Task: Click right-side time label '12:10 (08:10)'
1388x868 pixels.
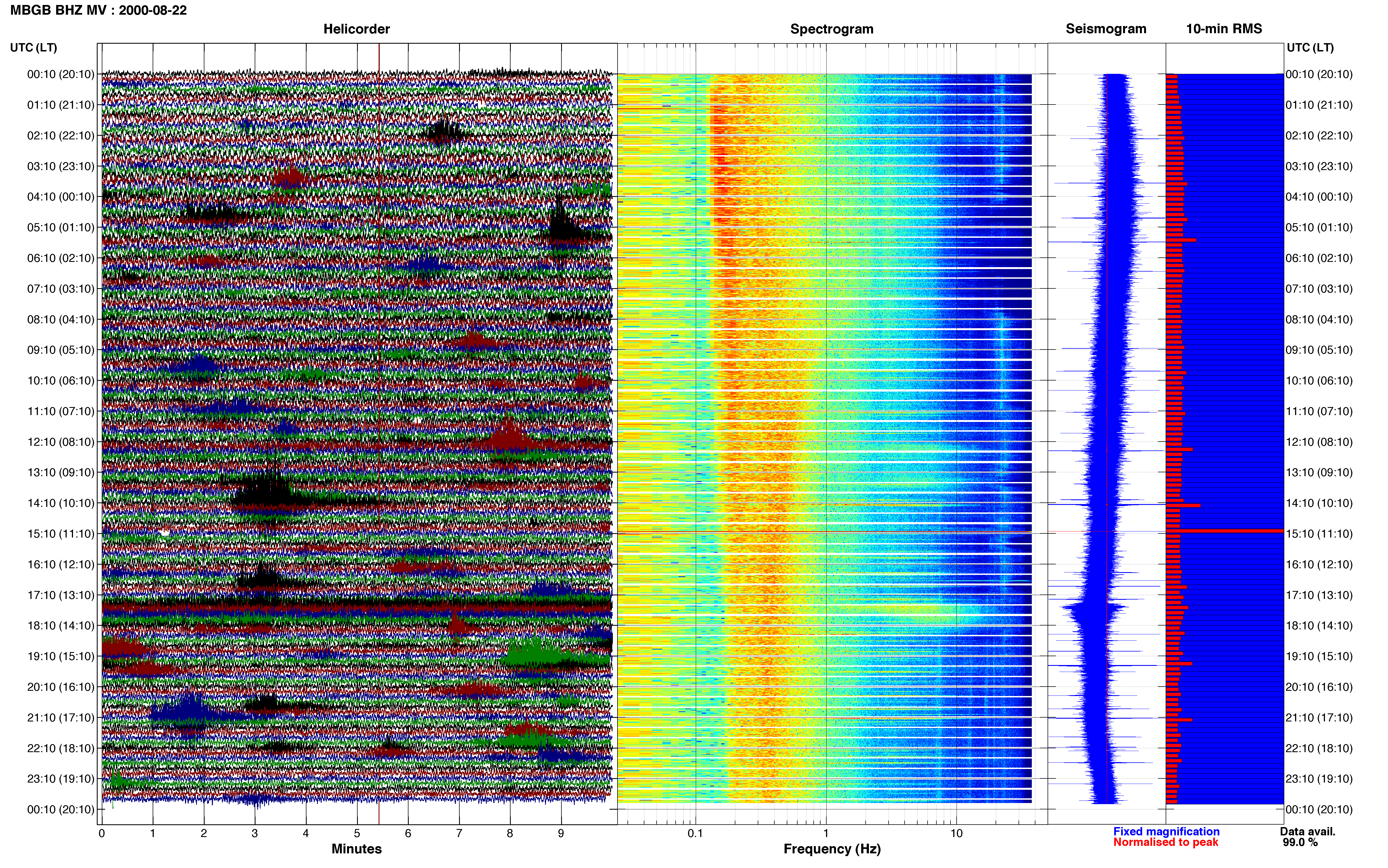Action: click(1319, 442)
